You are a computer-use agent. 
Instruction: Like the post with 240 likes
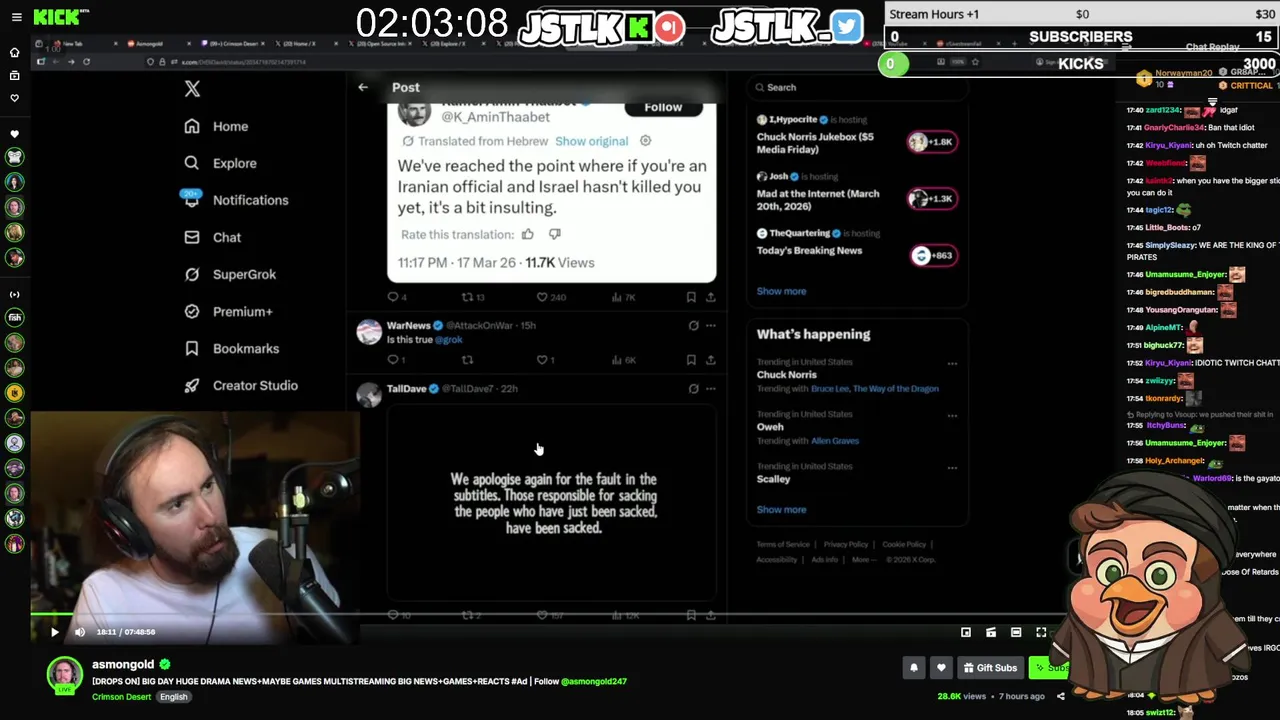pyautogui.click(x=551, y=297)
